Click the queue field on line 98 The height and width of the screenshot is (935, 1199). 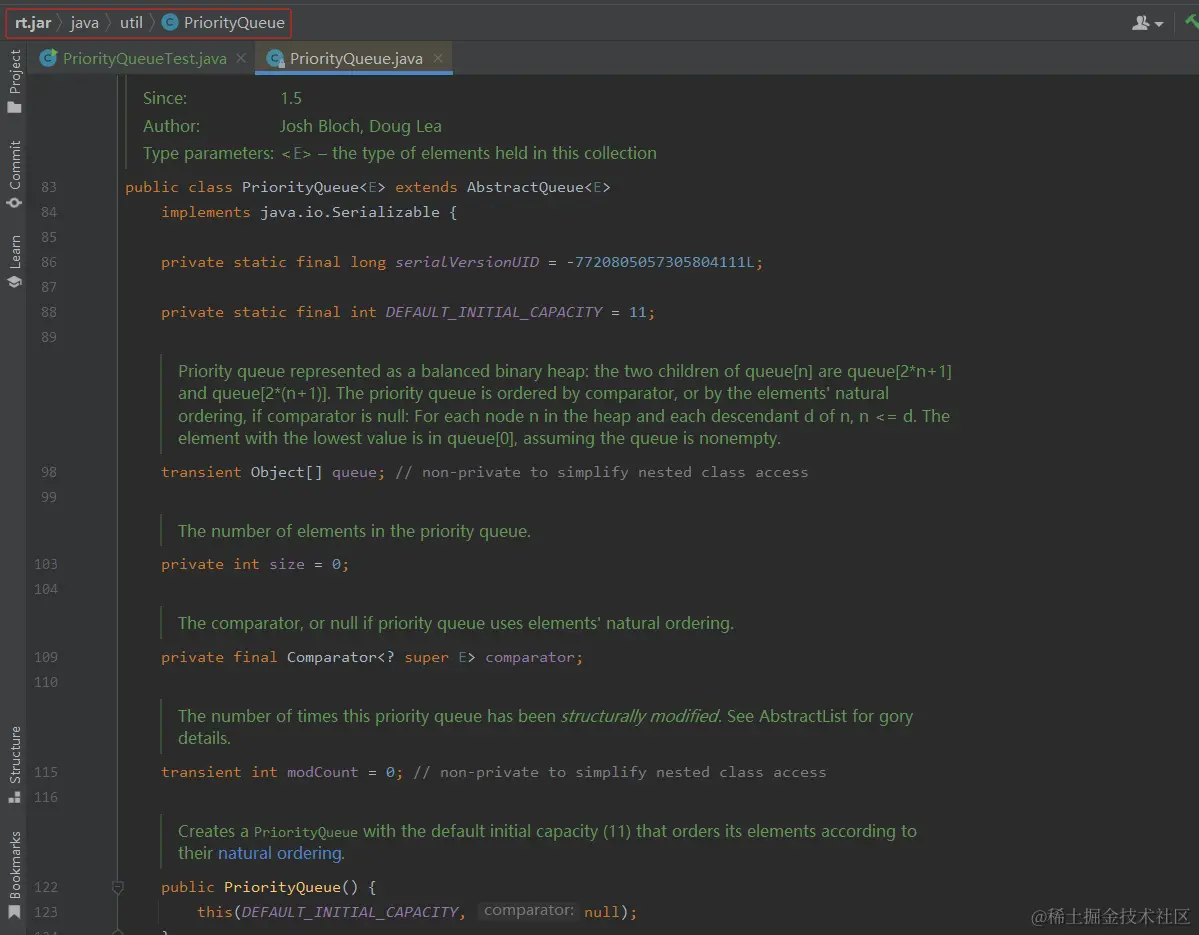coord(354,472)
